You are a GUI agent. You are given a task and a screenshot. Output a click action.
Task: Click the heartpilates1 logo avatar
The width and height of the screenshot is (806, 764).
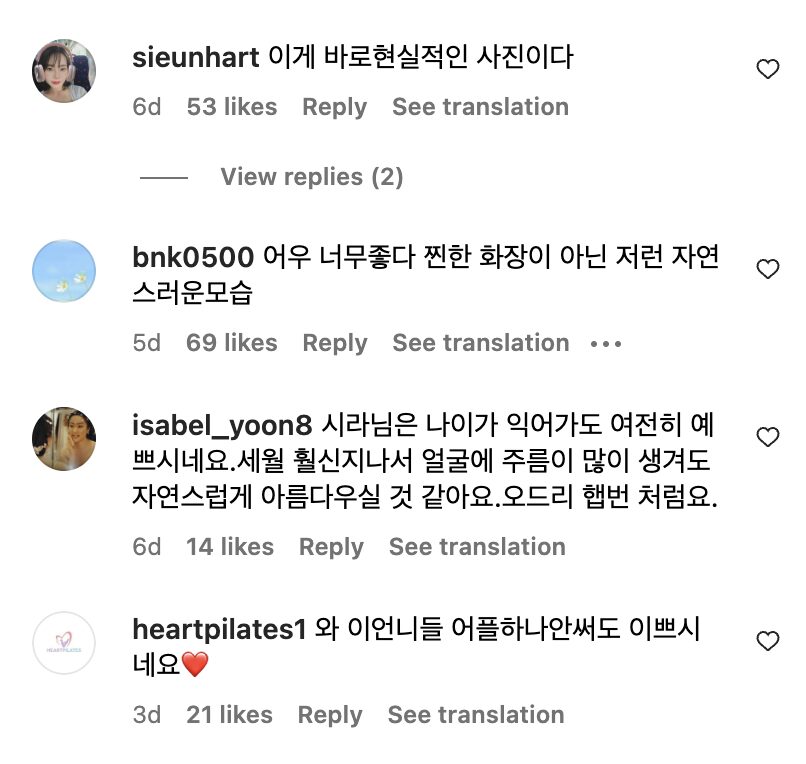pos(64,643)
